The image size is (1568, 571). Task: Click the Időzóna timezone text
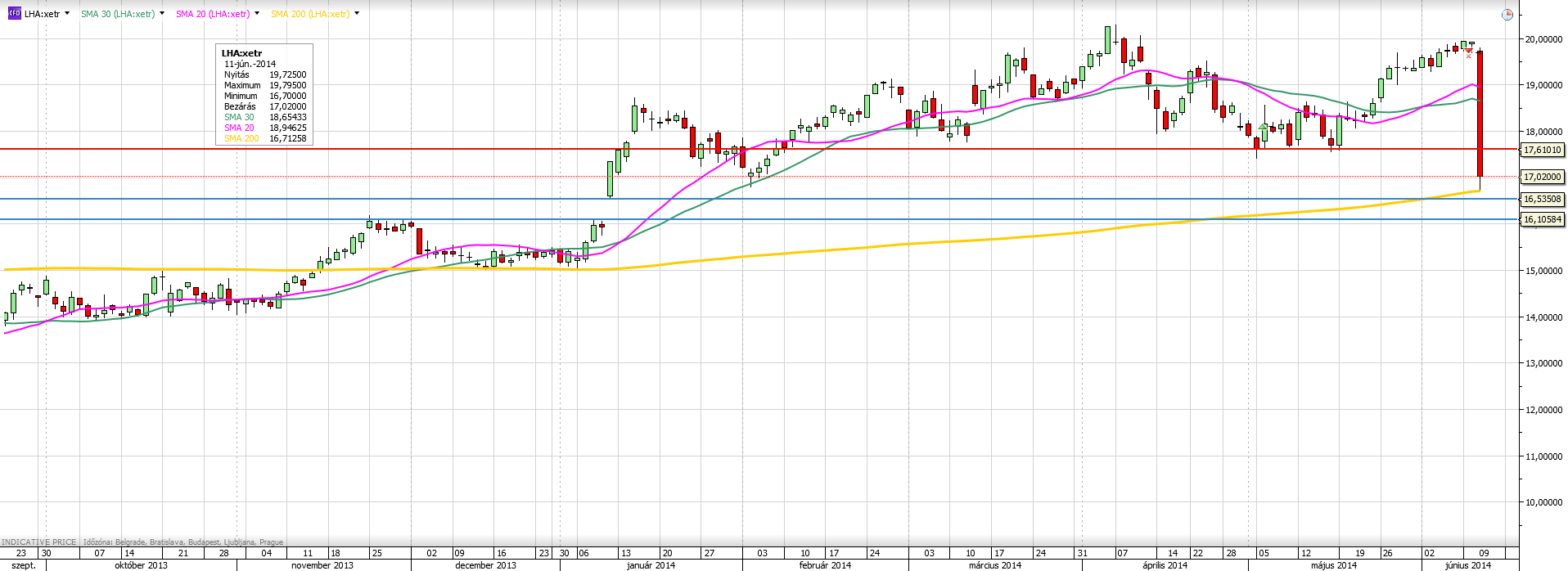point(183,542)
